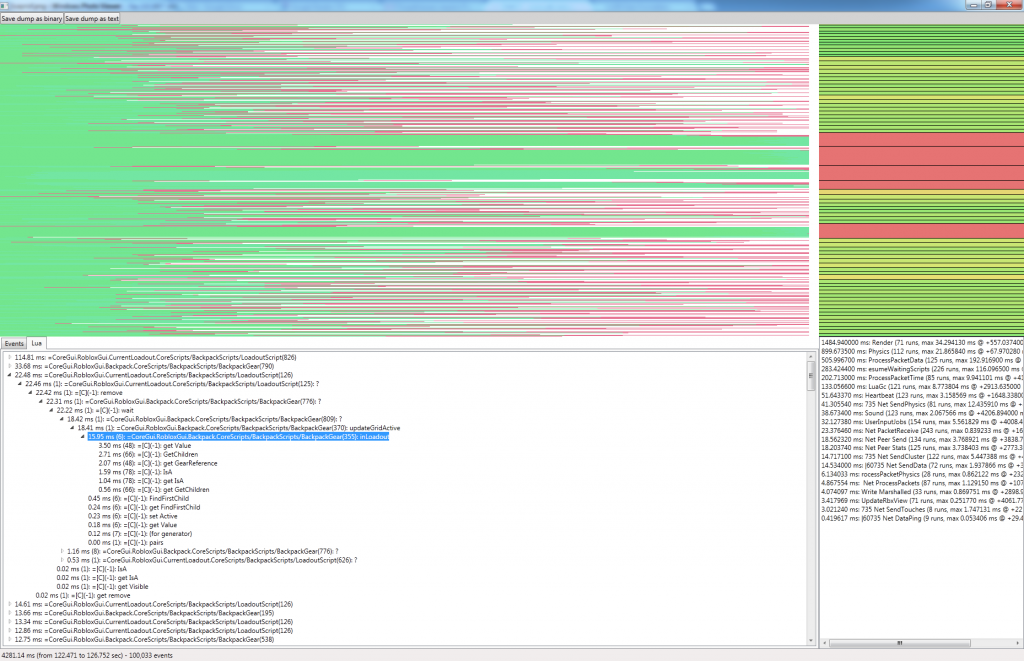Expand the 114.81 ms LoadoutScript(826) entry
Image resolution: width=1024 pixels, height=661 pixels.
click(9, 357)
